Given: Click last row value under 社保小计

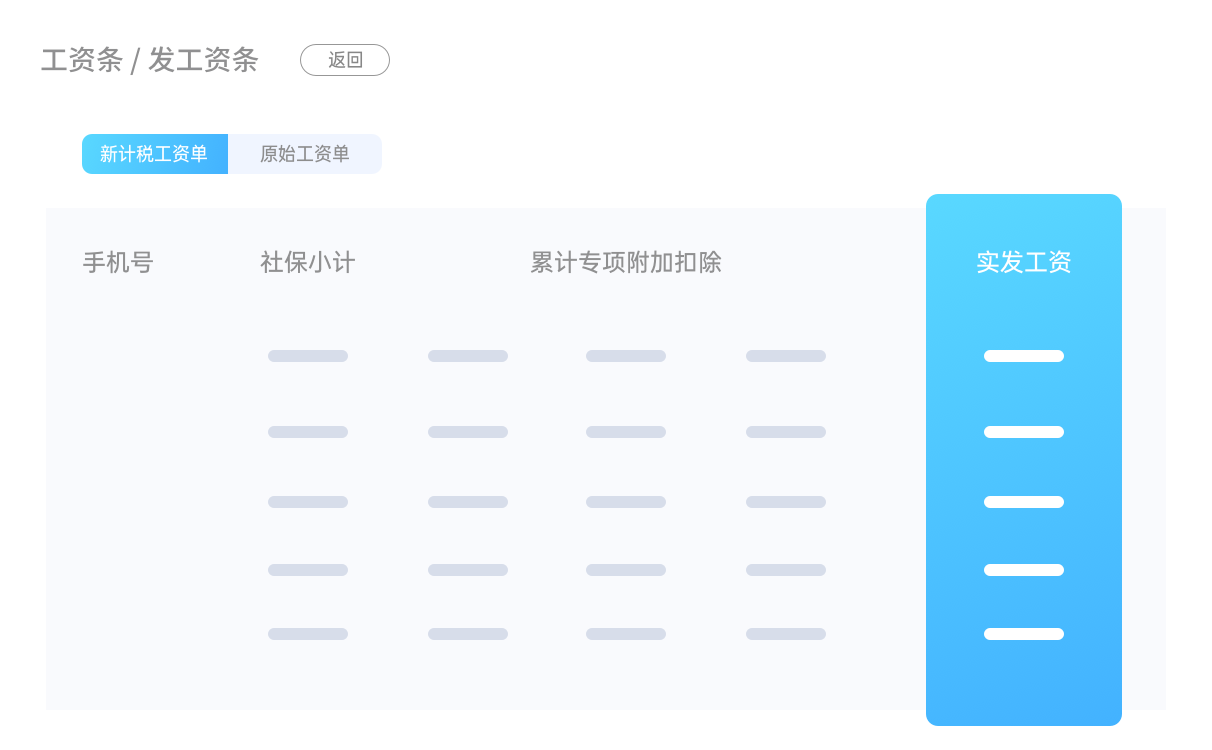Looking at the screenshot, I should (308, 634).
